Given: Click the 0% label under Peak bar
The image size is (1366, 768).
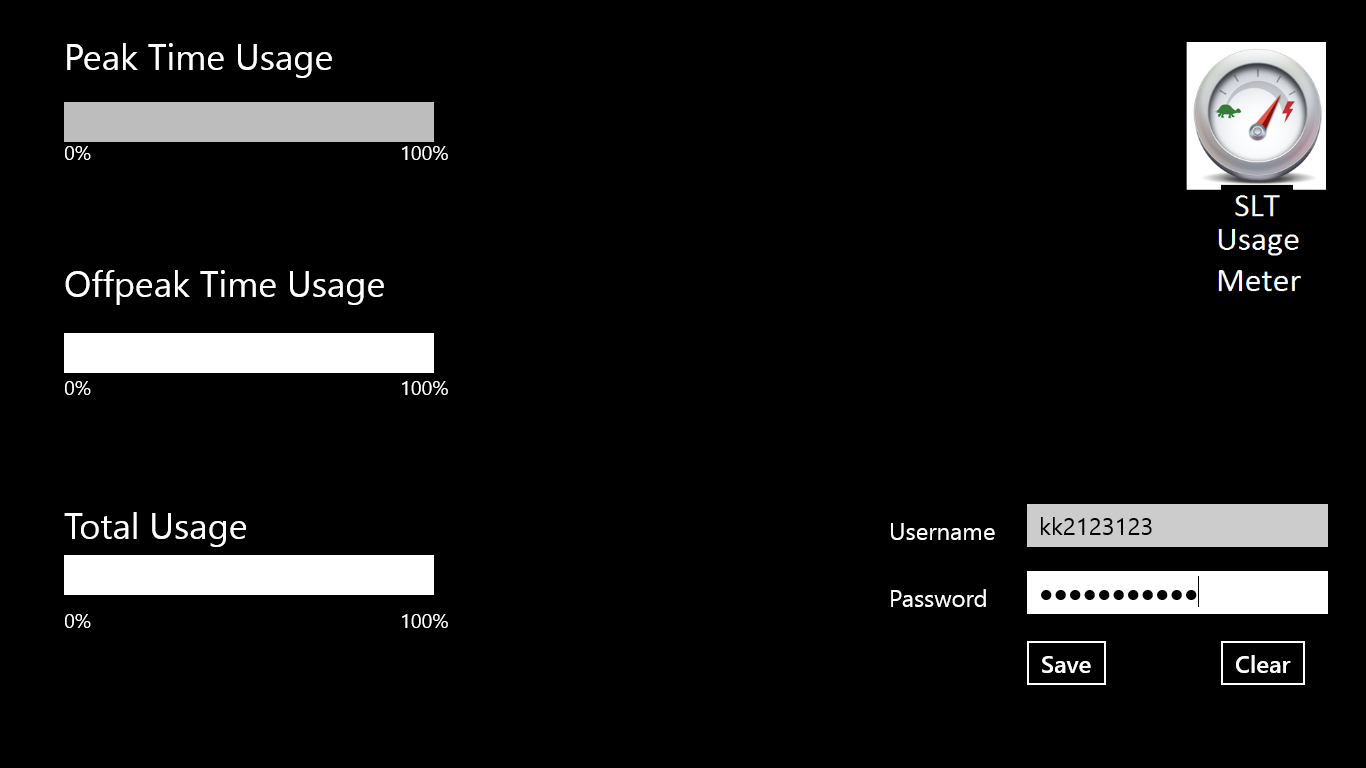Looking at the screenshot, I should 77,154.
